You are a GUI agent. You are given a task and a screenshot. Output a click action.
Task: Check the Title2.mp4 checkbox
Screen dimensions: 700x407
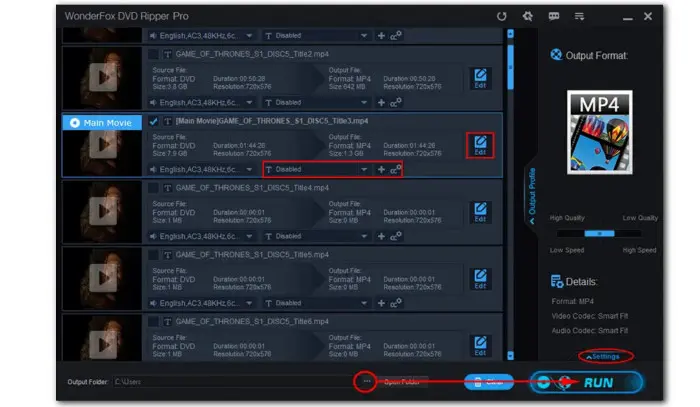153,54
